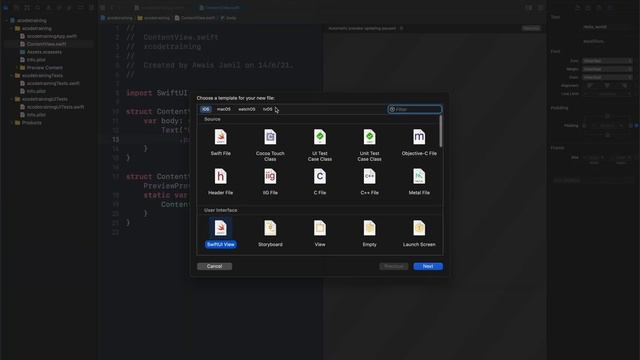The width and height of the screenshot is (640, 360).
Task: Click ContentView.swift in the editor breadcrumb
Action: tap(195, 18)
